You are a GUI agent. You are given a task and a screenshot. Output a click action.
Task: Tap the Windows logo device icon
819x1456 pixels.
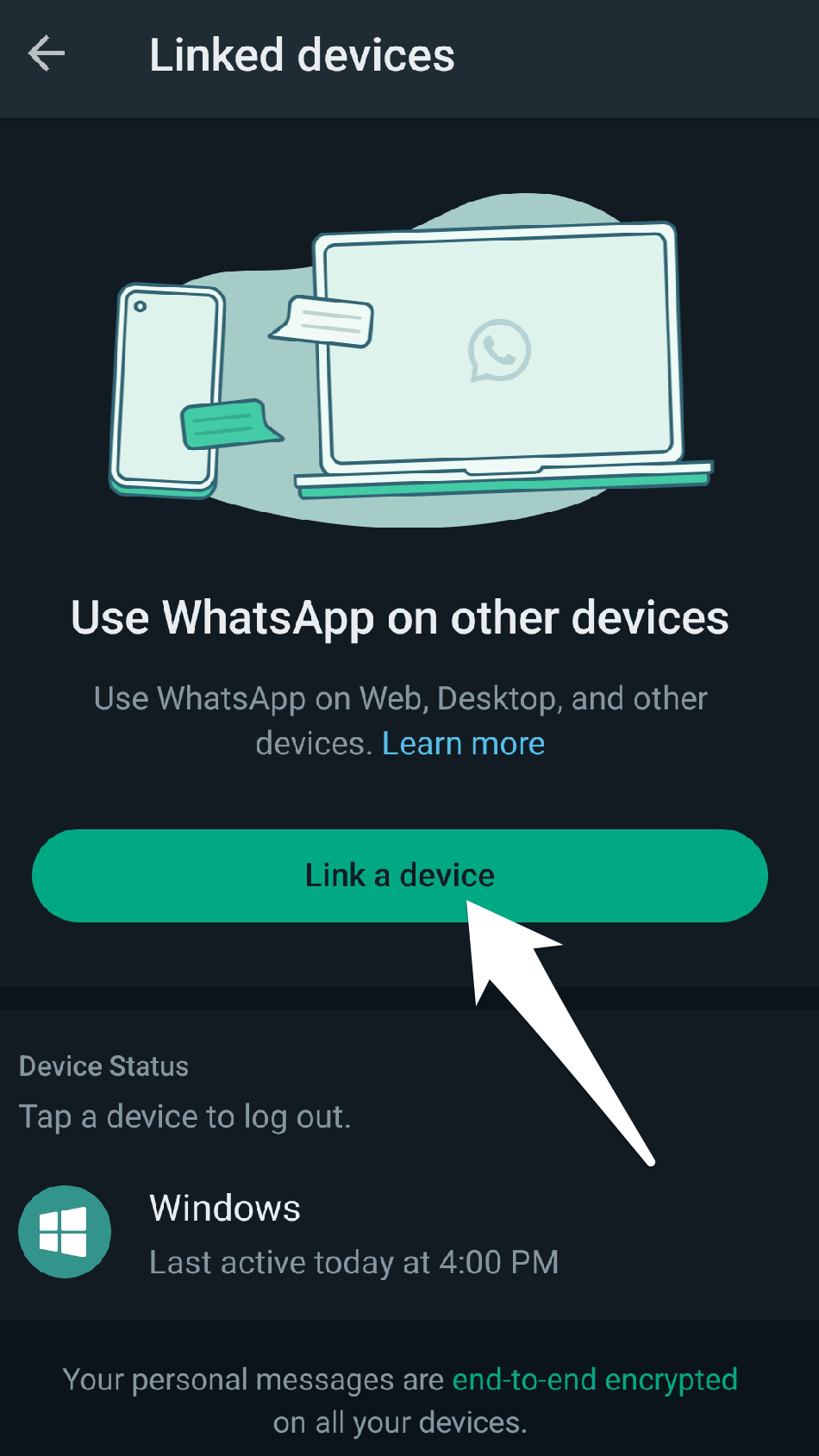65,1231
